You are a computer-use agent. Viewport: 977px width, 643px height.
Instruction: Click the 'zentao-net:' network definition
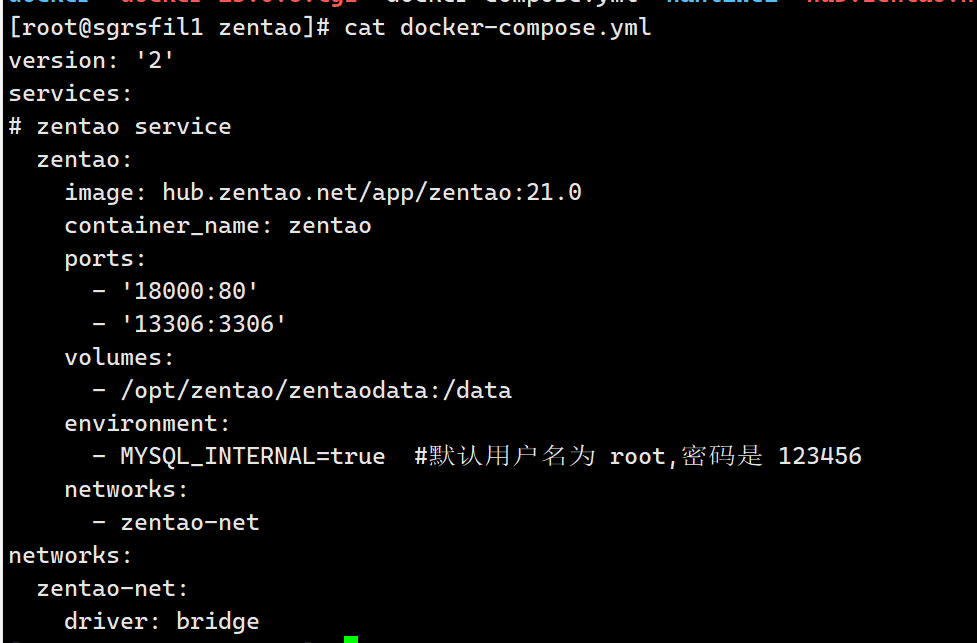[112, 588]
